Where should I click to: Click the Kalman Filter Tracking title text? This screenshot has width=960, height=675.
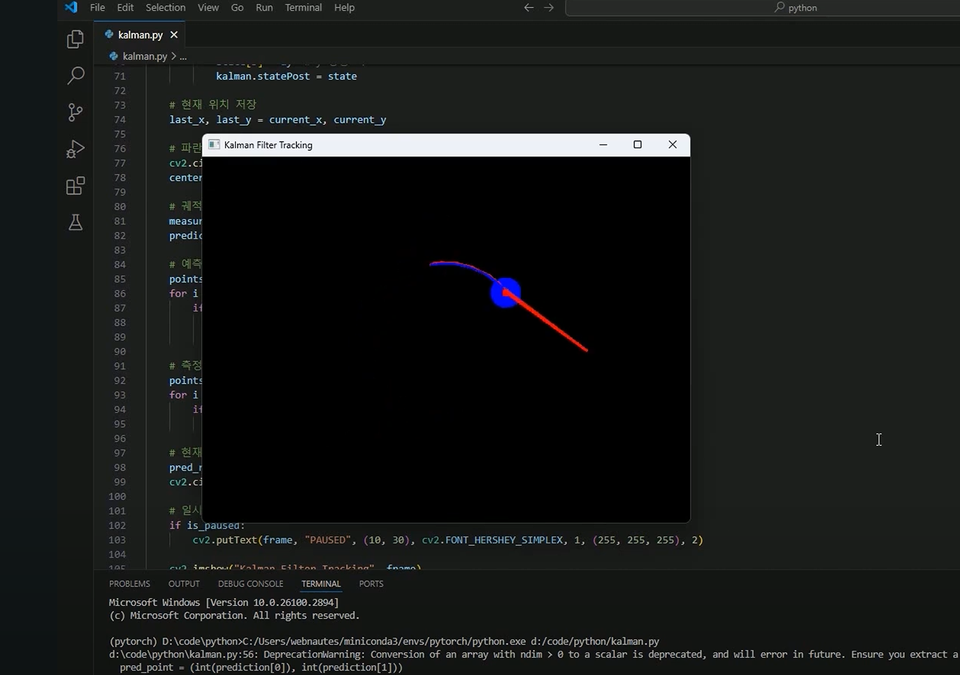268,145
